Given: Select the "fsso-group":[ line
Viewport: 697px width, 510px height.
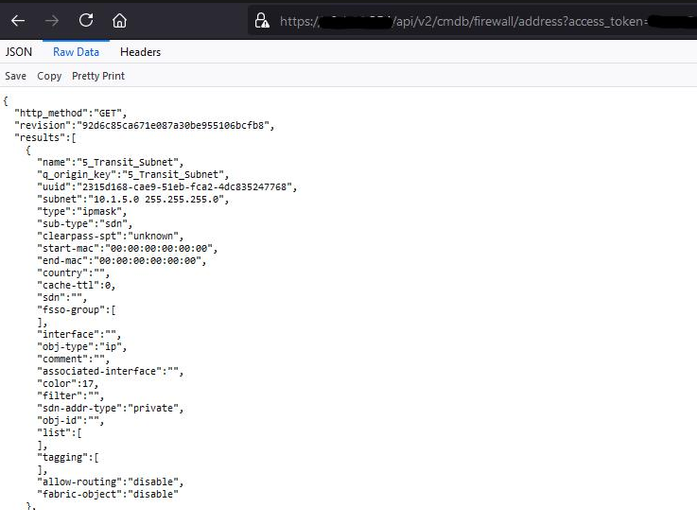Looking at the screenshot, I should pos(76,310).
